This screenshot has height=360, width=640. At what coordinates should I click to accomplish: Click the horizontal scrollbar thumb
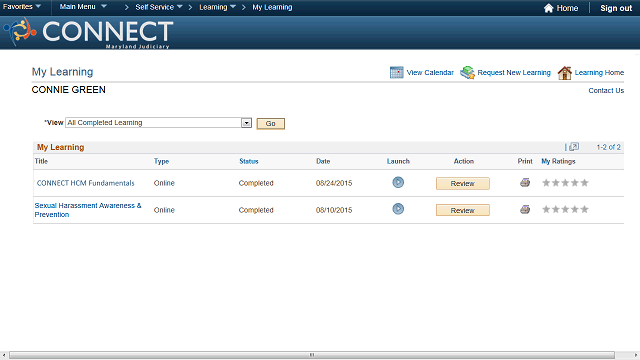coord(312,355)
